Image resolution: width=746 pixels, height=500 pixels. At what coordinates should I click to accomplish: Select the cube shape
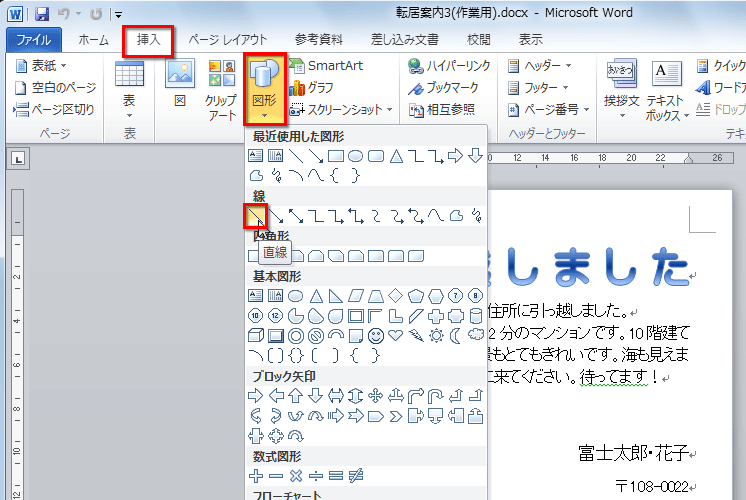(x=256, y=336)
